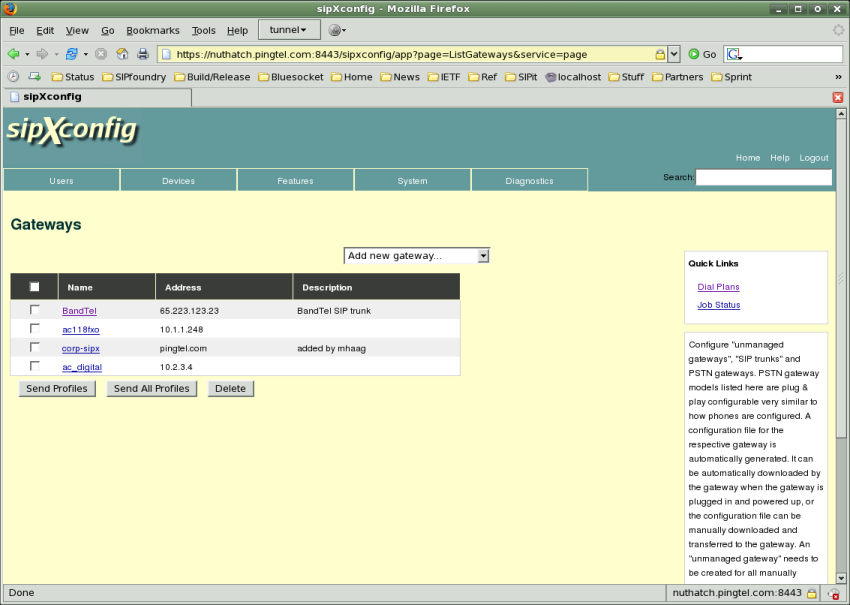Image resolution: width=850 pixels, height=605 pixels.
Task: Open the localhost bookmark
Action: 573,77
